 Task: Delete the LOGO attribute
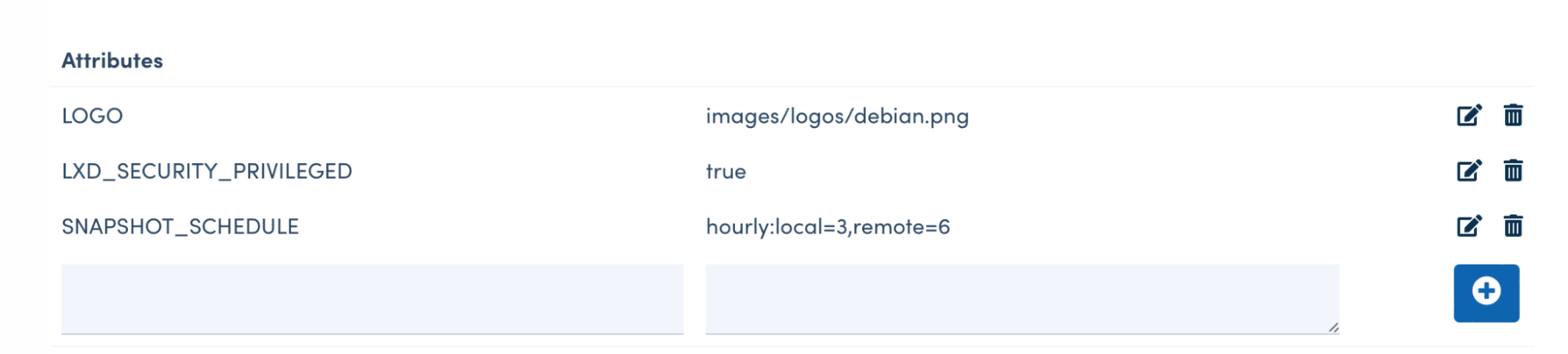(x=1513, y=115)
